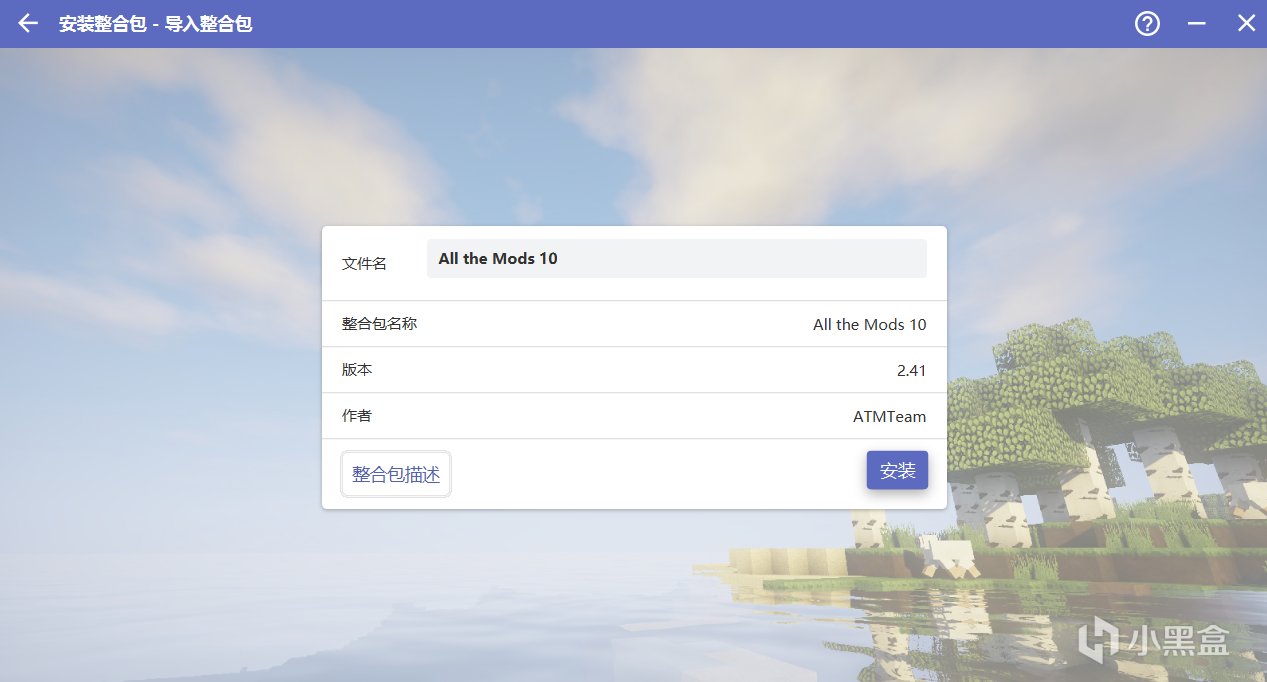Select the author value ATMTeam
Image resolution: width=1267 pixels, height=682 pixels.
(889, 416)
